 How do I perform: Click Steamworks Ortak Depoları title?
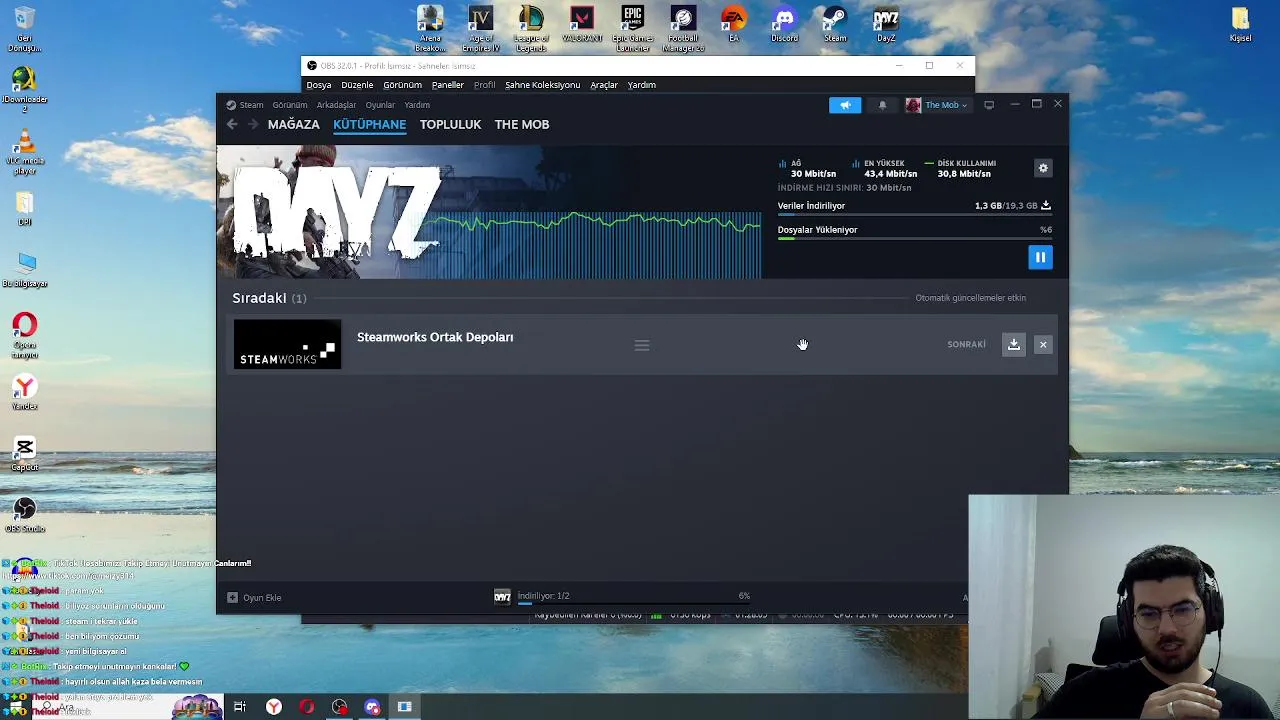[435, 337]
